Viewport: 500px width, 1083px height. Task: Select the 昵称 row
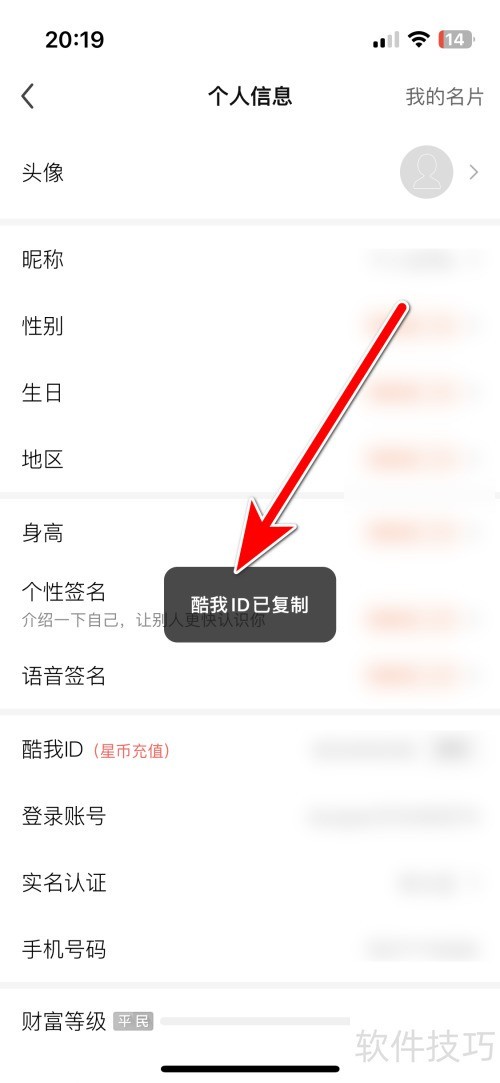[250, 260]
